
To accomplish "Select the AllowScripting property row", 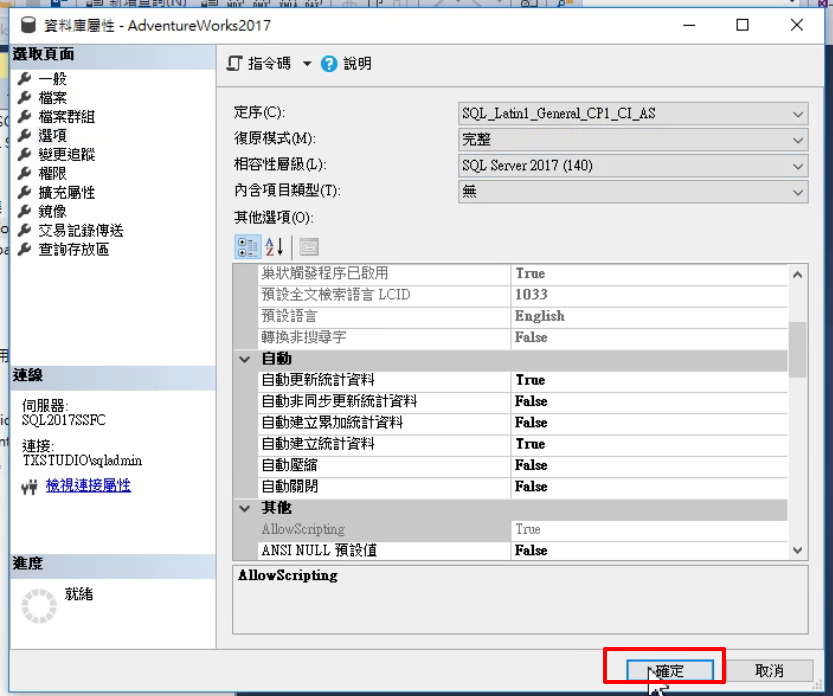I will pos(523,529).
